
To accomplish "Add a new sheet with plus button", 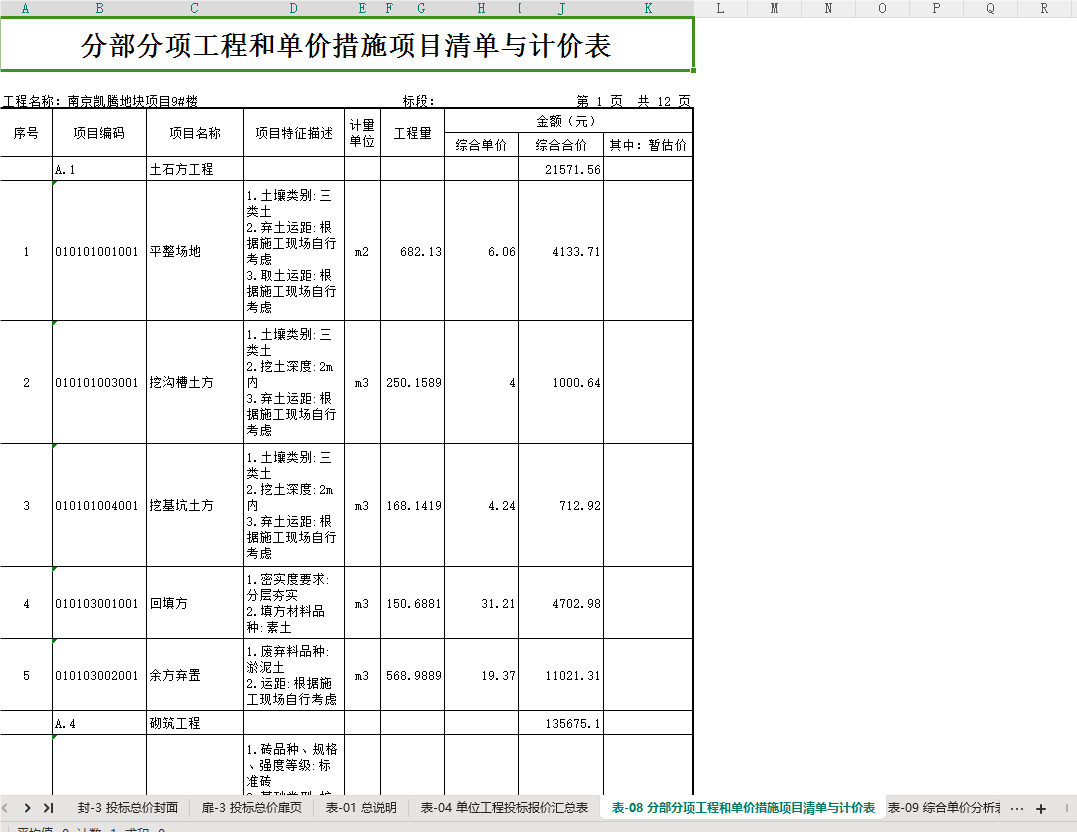I will pos(1041,809).
